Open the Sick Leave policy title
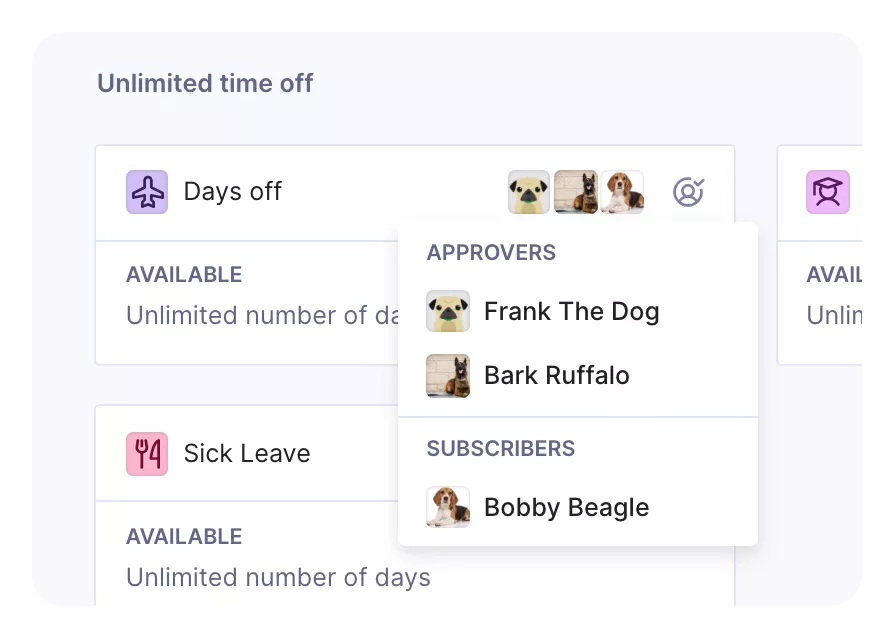This screenshot has width=894, height=638. click(x=247, y=454)
